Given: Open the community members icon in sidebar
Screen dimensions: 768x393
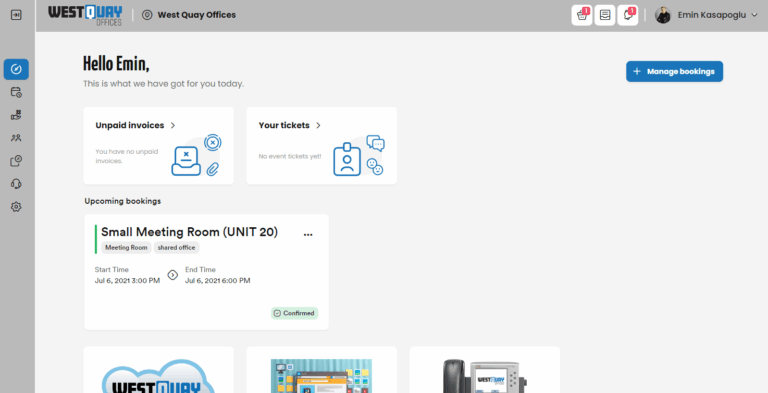Looking at the screenshot, I should [x=16, y=138].
